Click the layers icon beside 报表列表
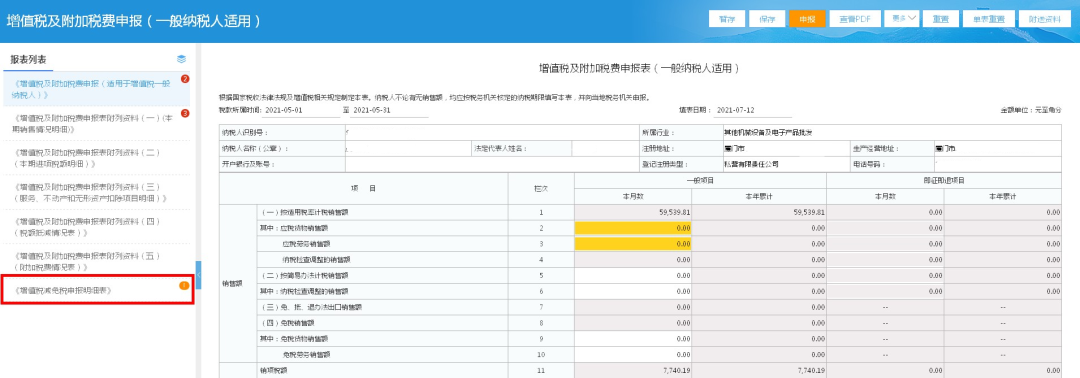The height and width of the screenshot is (378, 1080). point(182,59)
